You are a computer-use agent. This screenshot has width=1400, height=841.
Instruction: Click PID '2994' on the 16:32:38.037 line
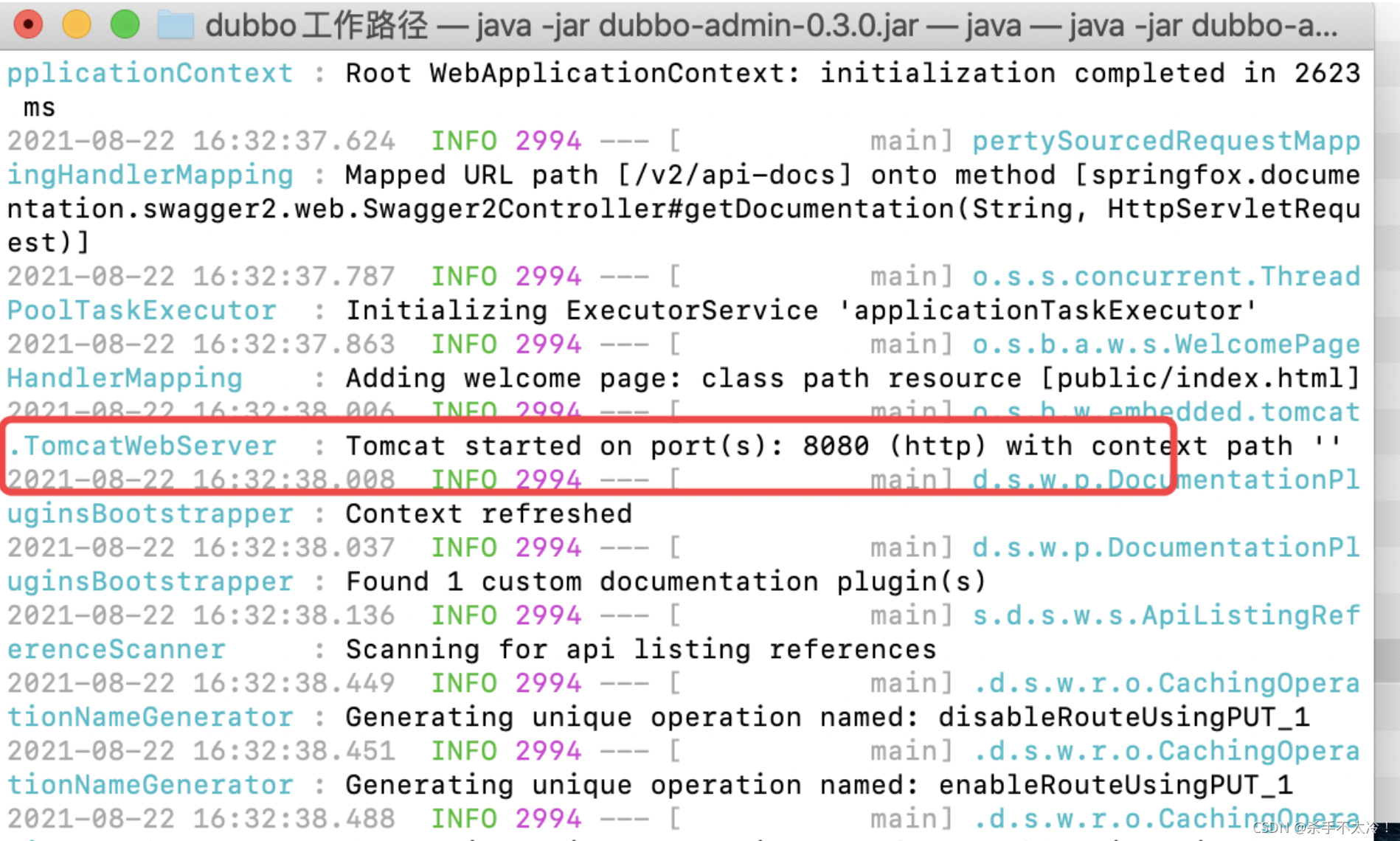[549, 547]
